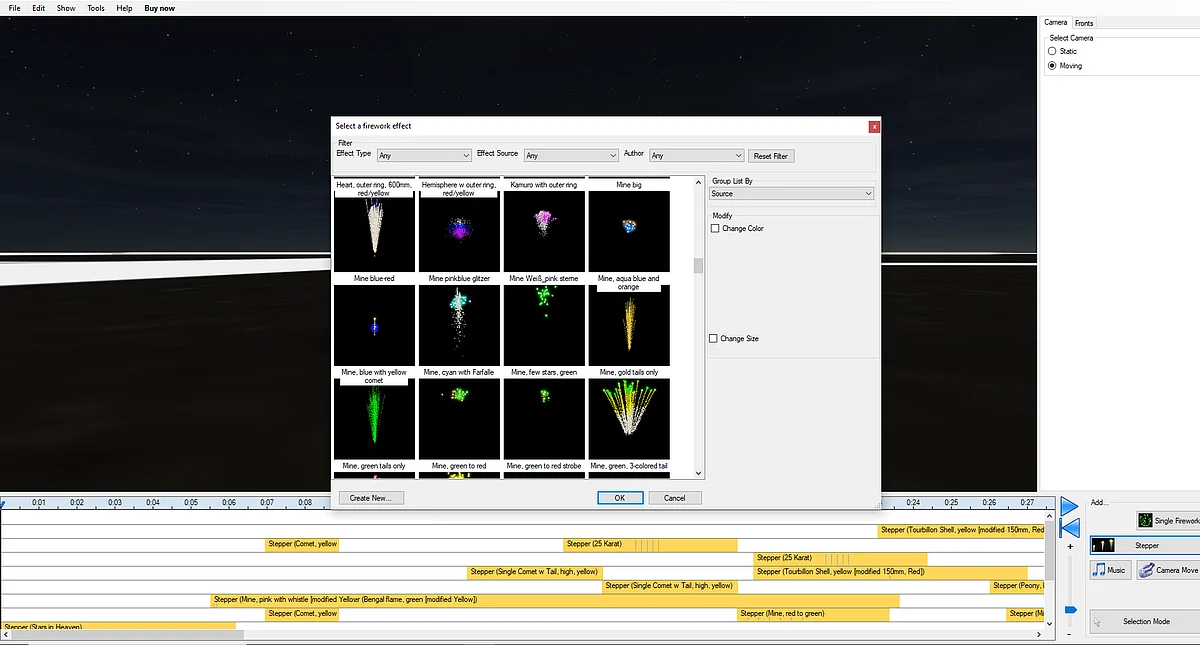Open the File menu
Viewport: 1200px width, 645px height.
coord(15,8)
